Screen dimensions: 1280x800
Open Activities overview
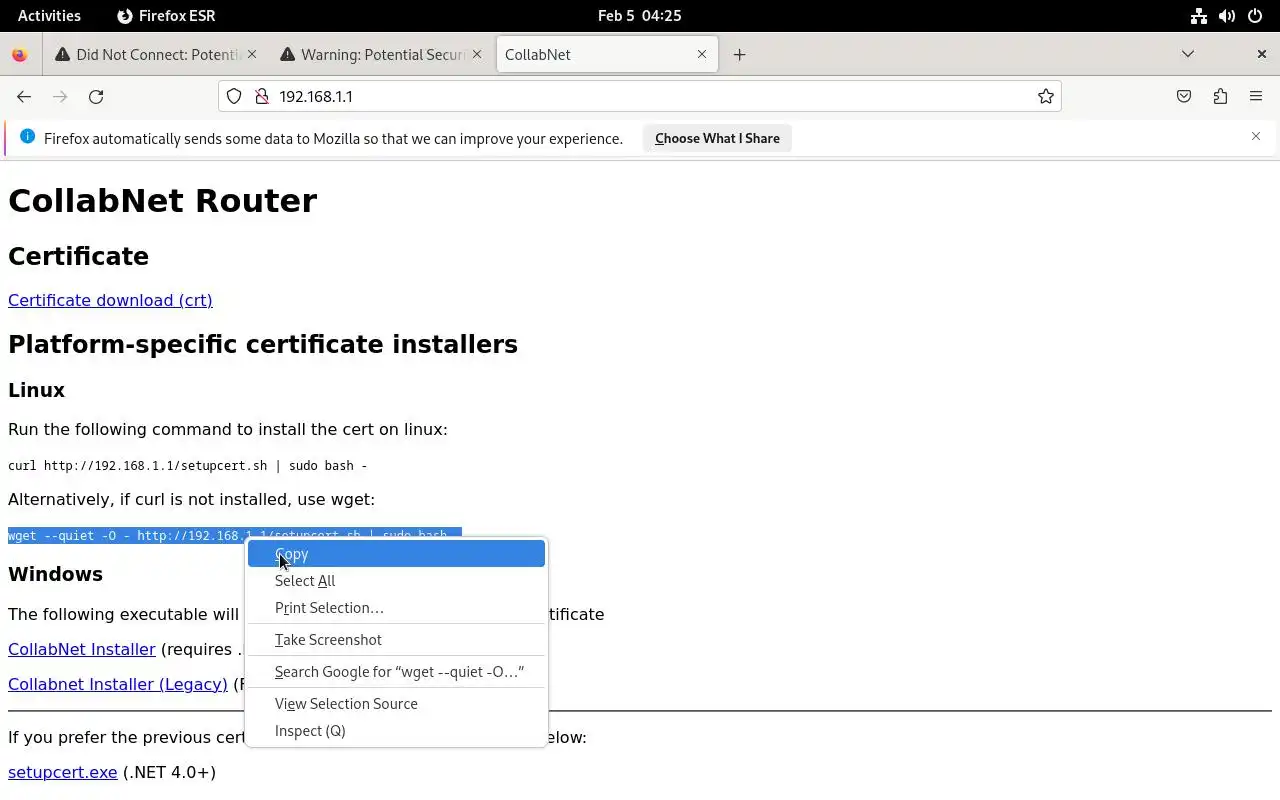tap(49, 16)
